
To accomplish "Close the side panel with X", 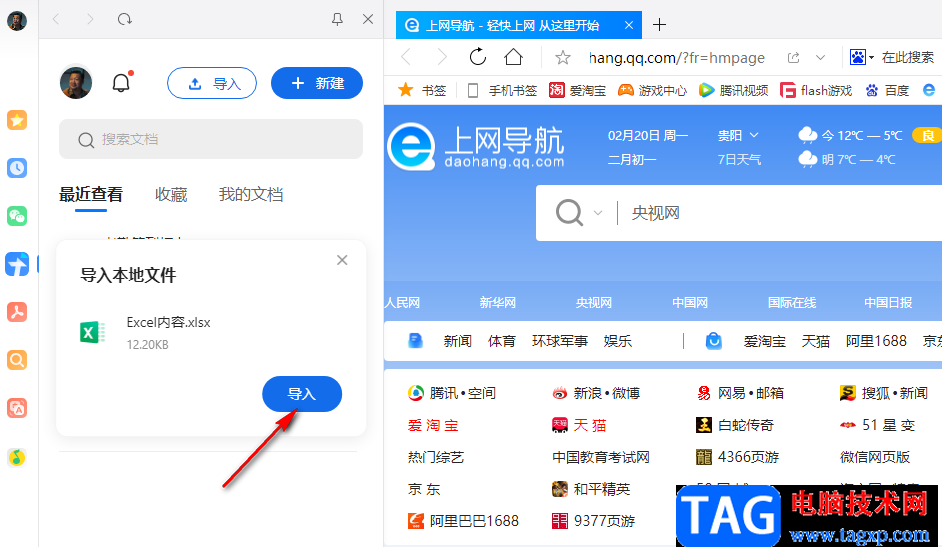I will coord(368,19).
